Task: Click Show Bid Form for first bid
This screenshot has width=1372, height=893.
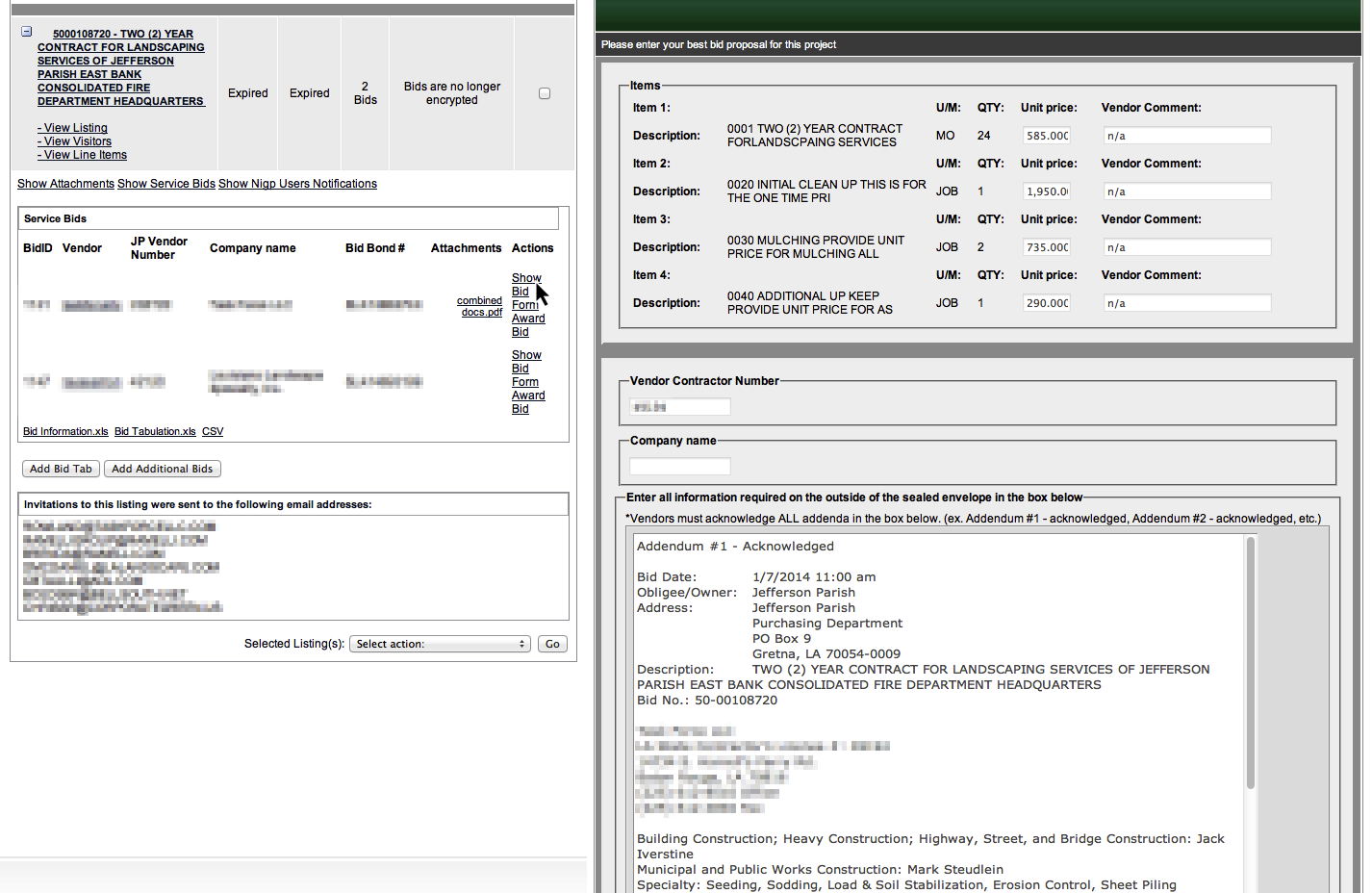Action: pos(525,292)
